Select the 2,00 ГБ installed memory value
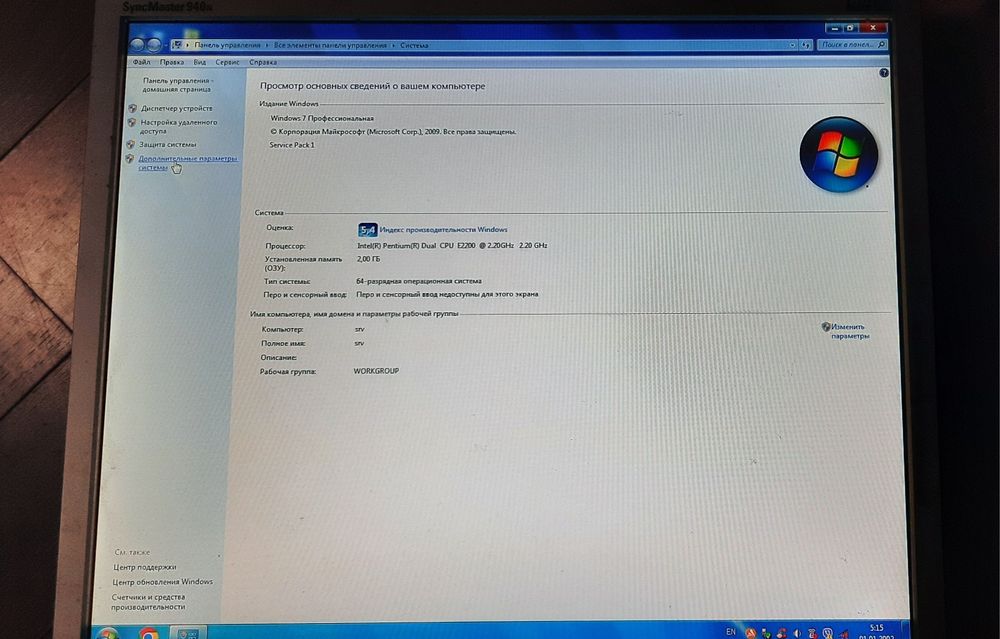The width and height of the screenshot is (1000, 639). point(368,259)
